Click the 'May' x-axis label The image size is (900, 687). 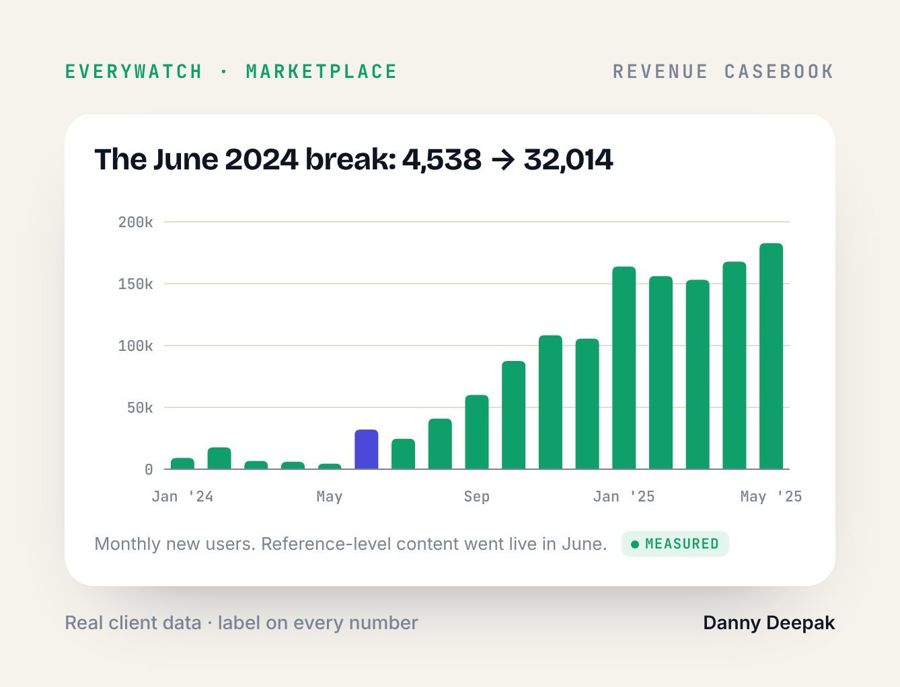(x=329, y=496)
